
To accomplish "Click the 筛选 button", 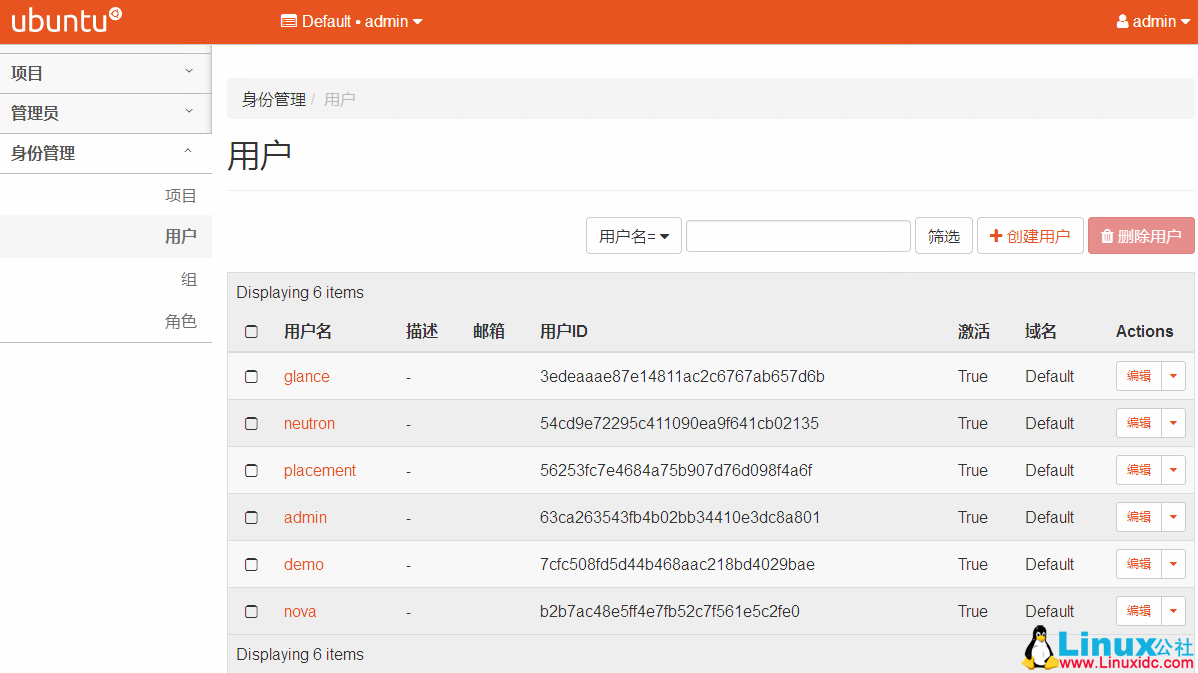I will [x=943, y=235].
